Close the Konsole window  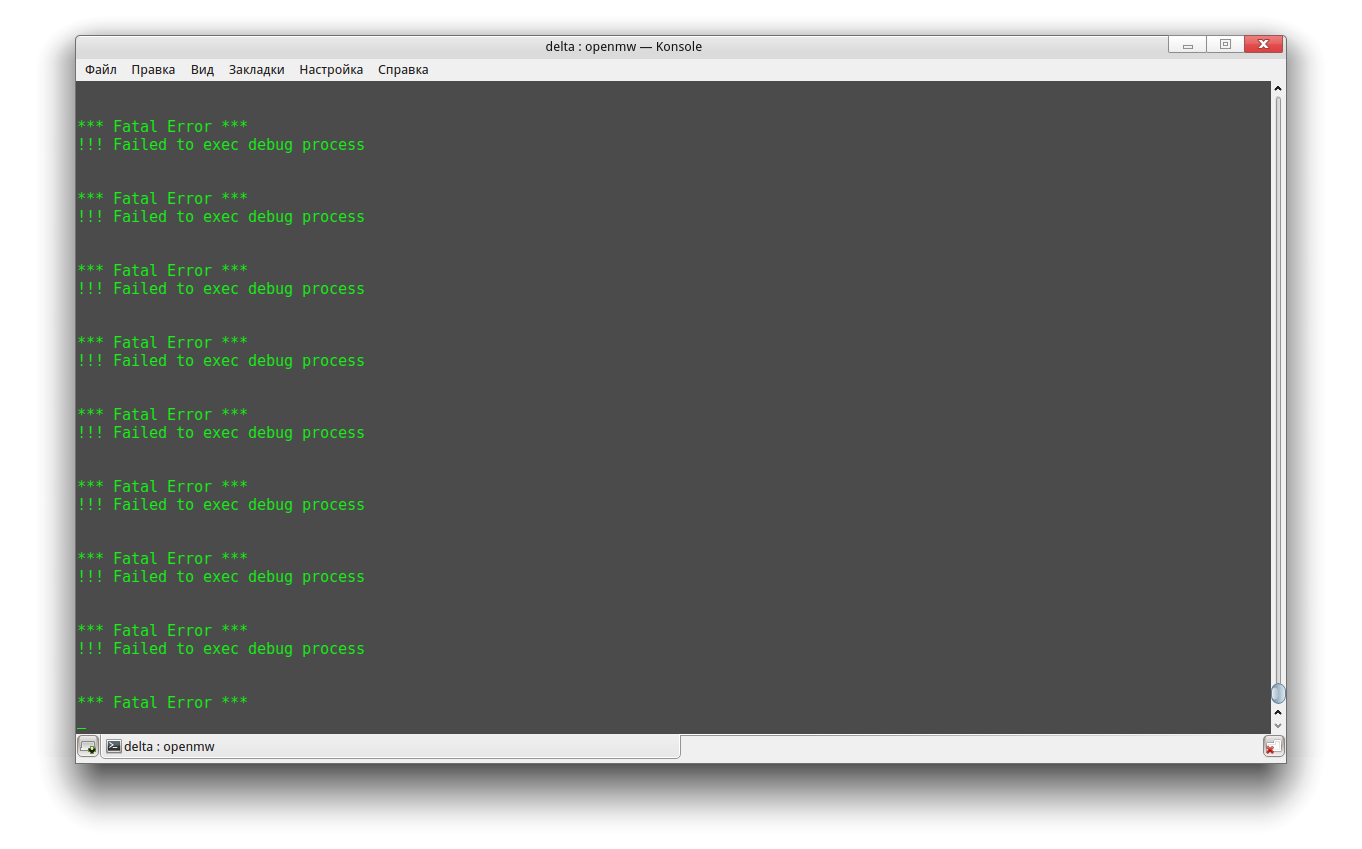(x=1264, y=45)
